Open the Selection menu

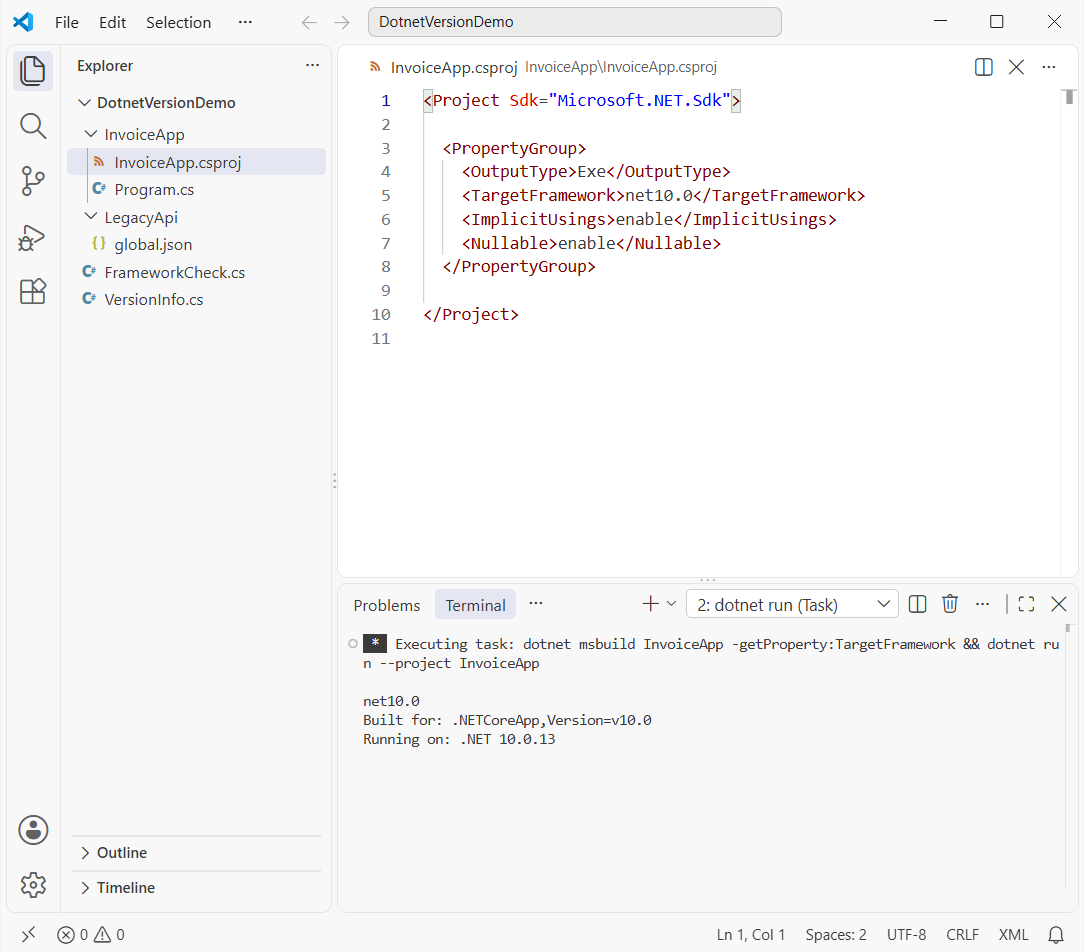[x=178, y=22]
